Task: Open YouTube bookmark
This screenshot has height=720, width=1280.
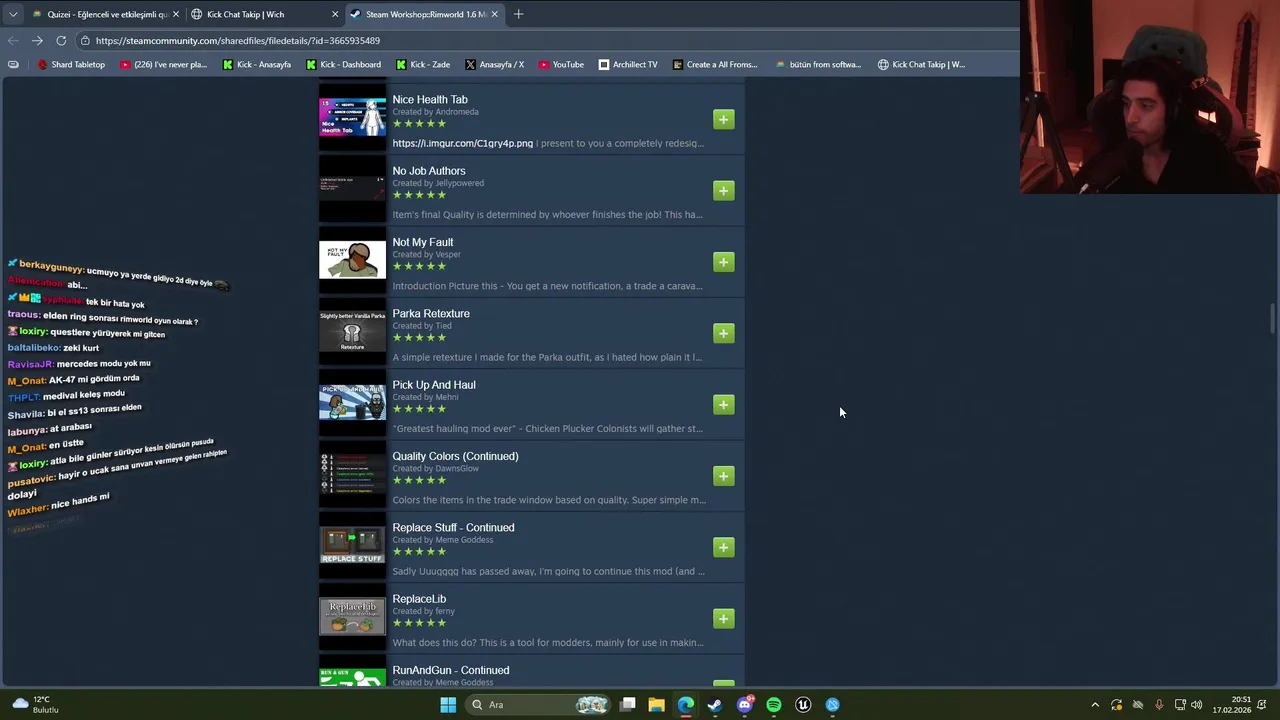Action: click(x=561, y=64)
